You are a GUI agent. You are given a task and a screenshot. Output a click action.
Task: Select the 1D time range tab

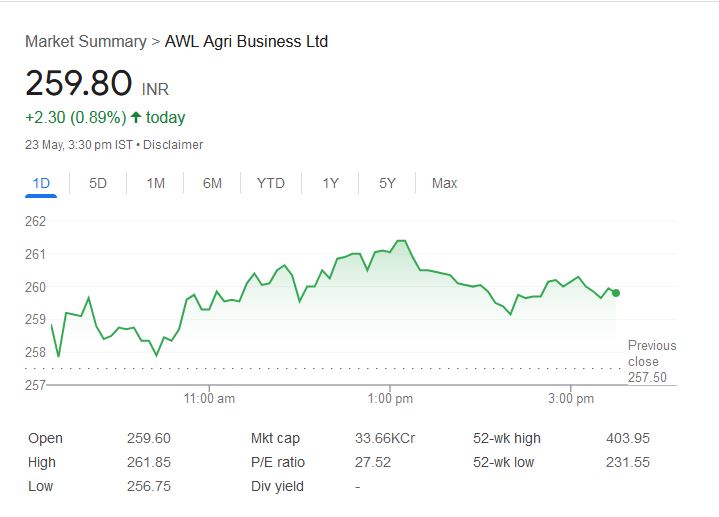41,183
